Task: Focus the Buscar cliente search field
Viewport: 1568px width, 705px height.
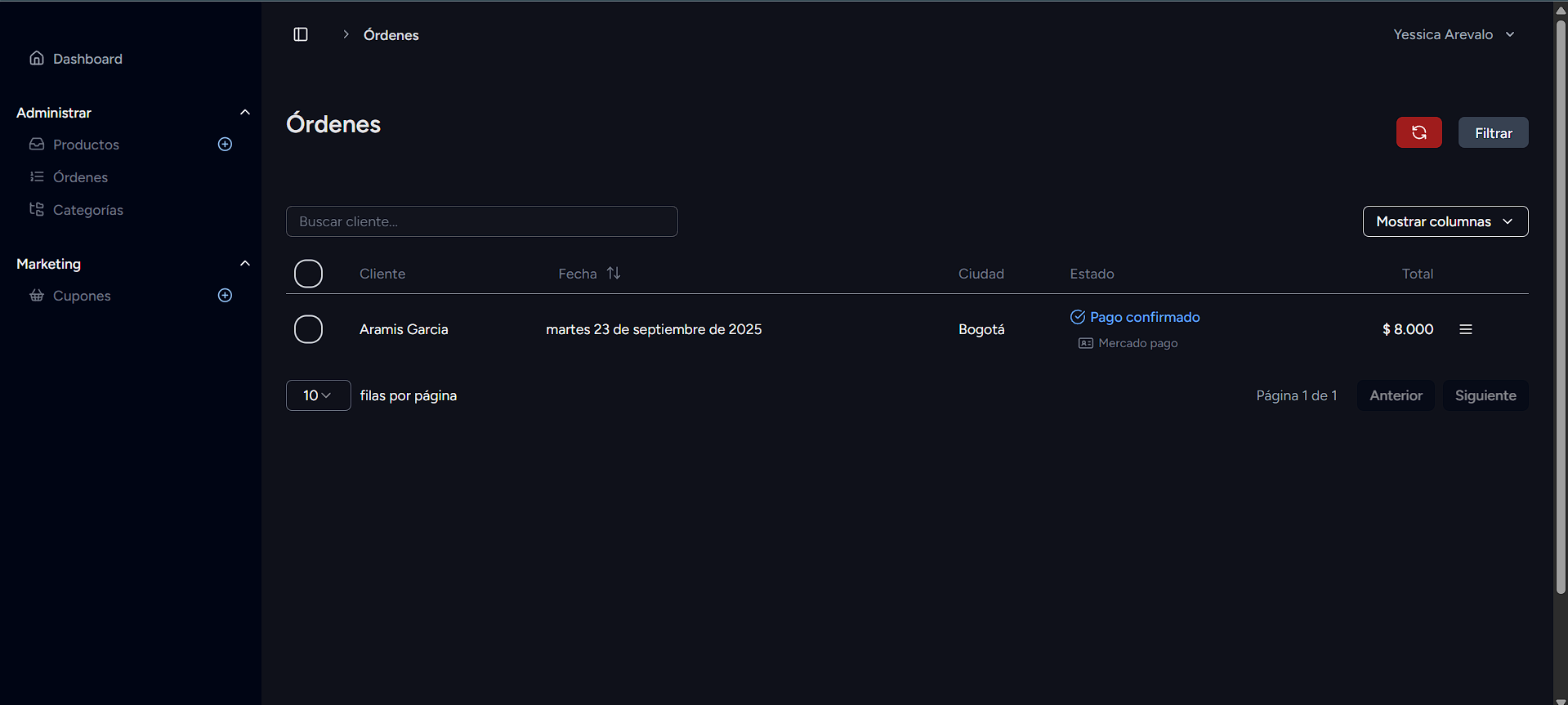Action: 481,221
